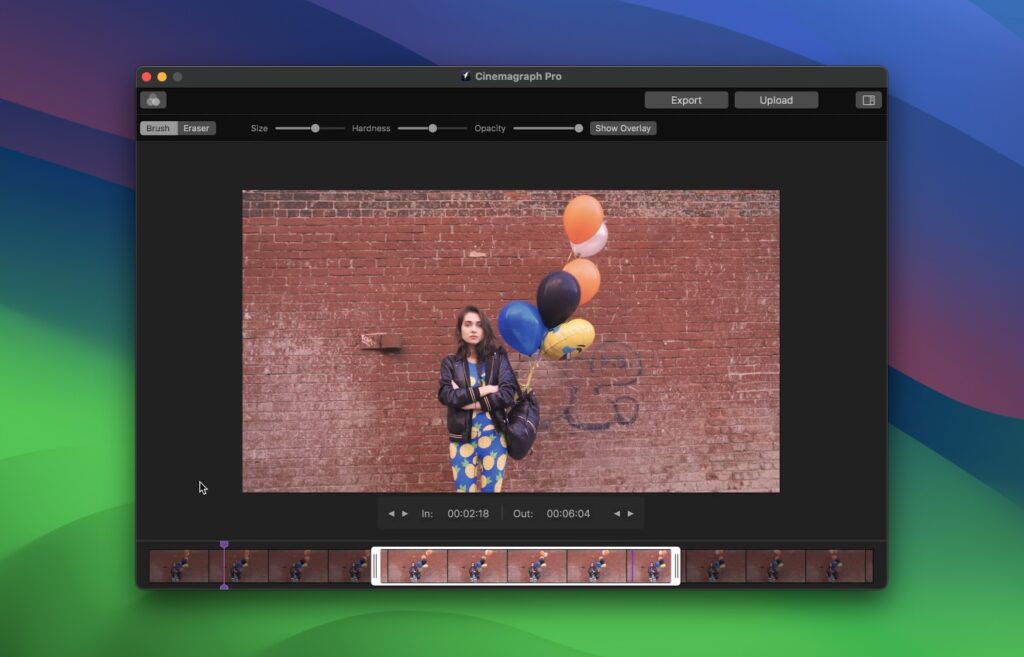The image size is (1024, 657).
Task: Export the cinemagraph
Action: (686, 100)
